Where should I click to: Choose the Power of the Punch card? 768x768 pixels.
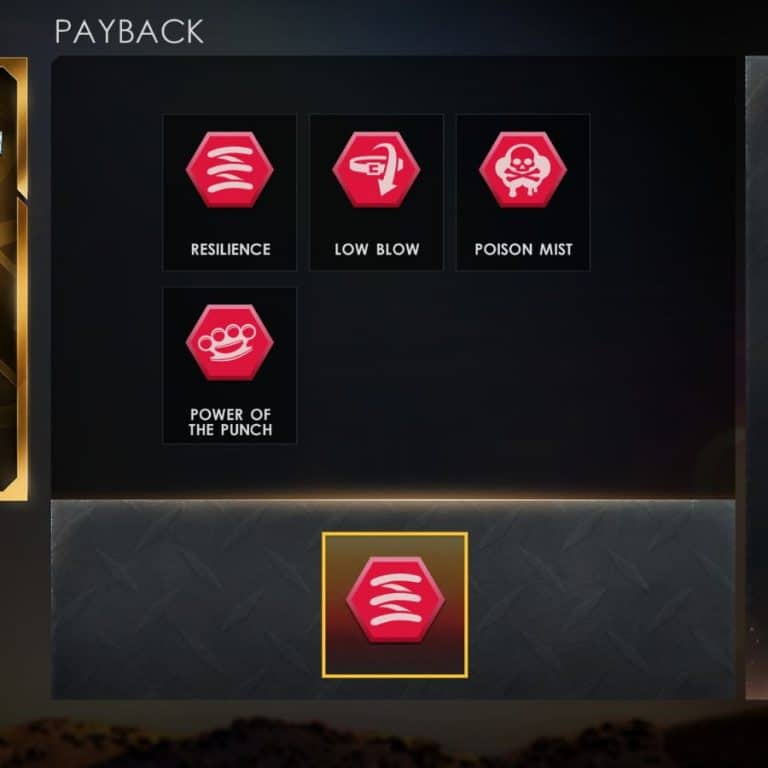[x=229, y=365]
